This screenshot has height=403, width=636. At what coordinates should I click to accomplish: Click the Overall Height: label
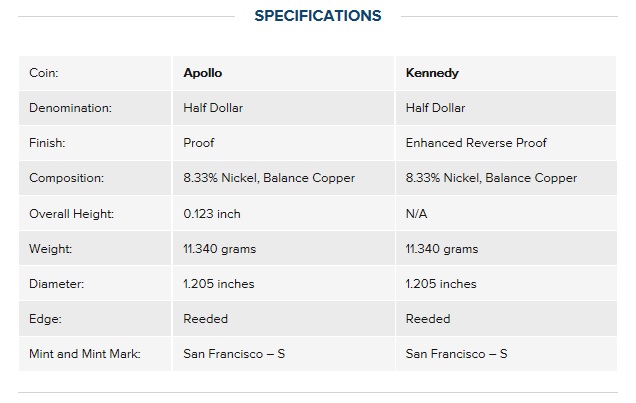tap(71, 214)
